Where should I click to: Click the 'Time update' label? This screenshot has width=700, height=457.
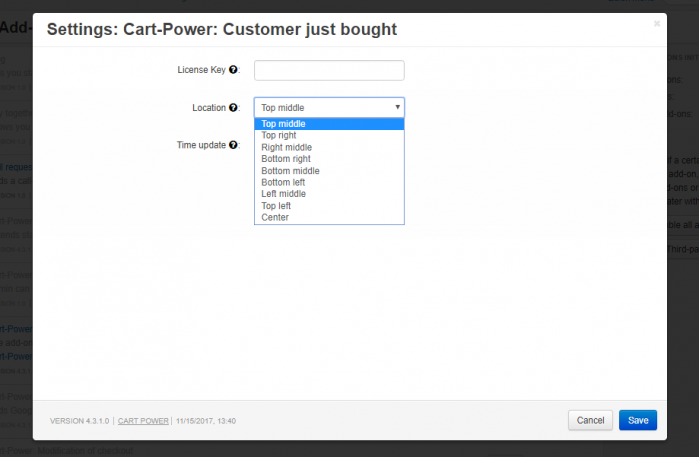201,145
